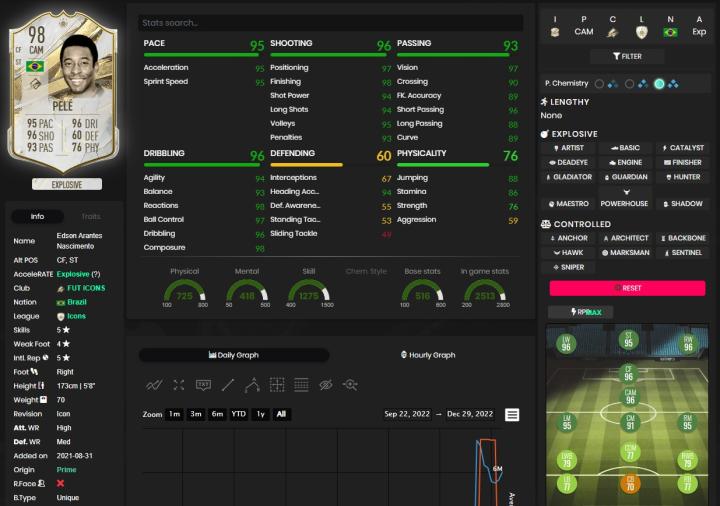Click the text annotation icon in chart toolbar

coord(203,385)
